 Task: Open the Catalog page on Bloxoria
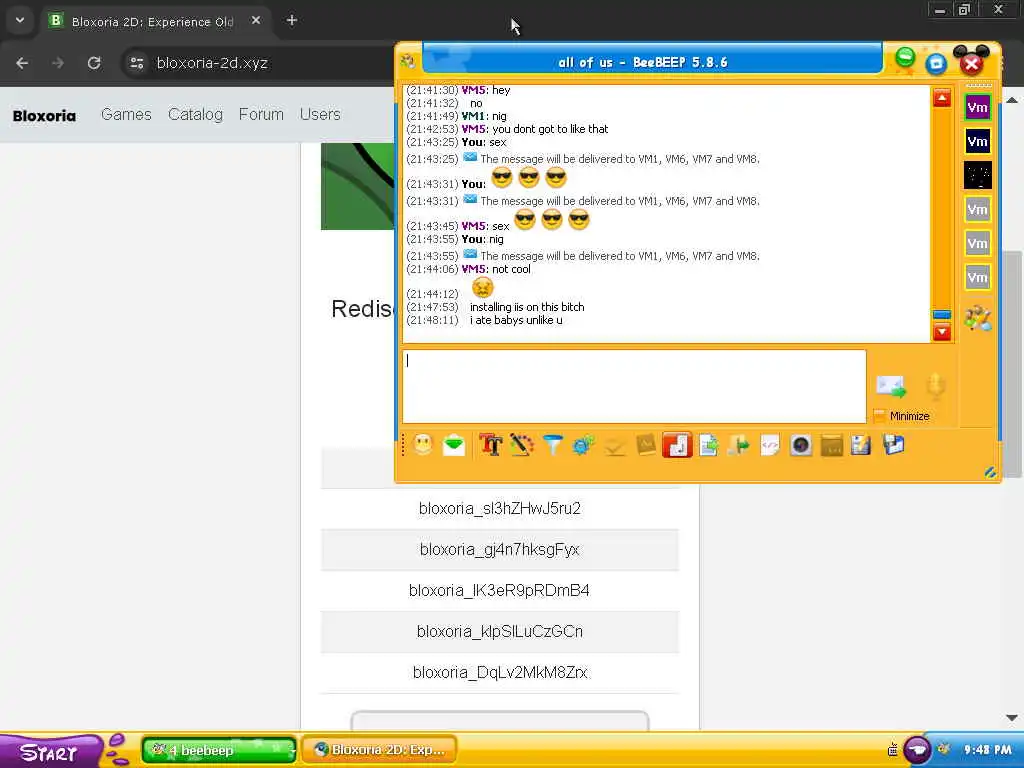click(195, 114)
